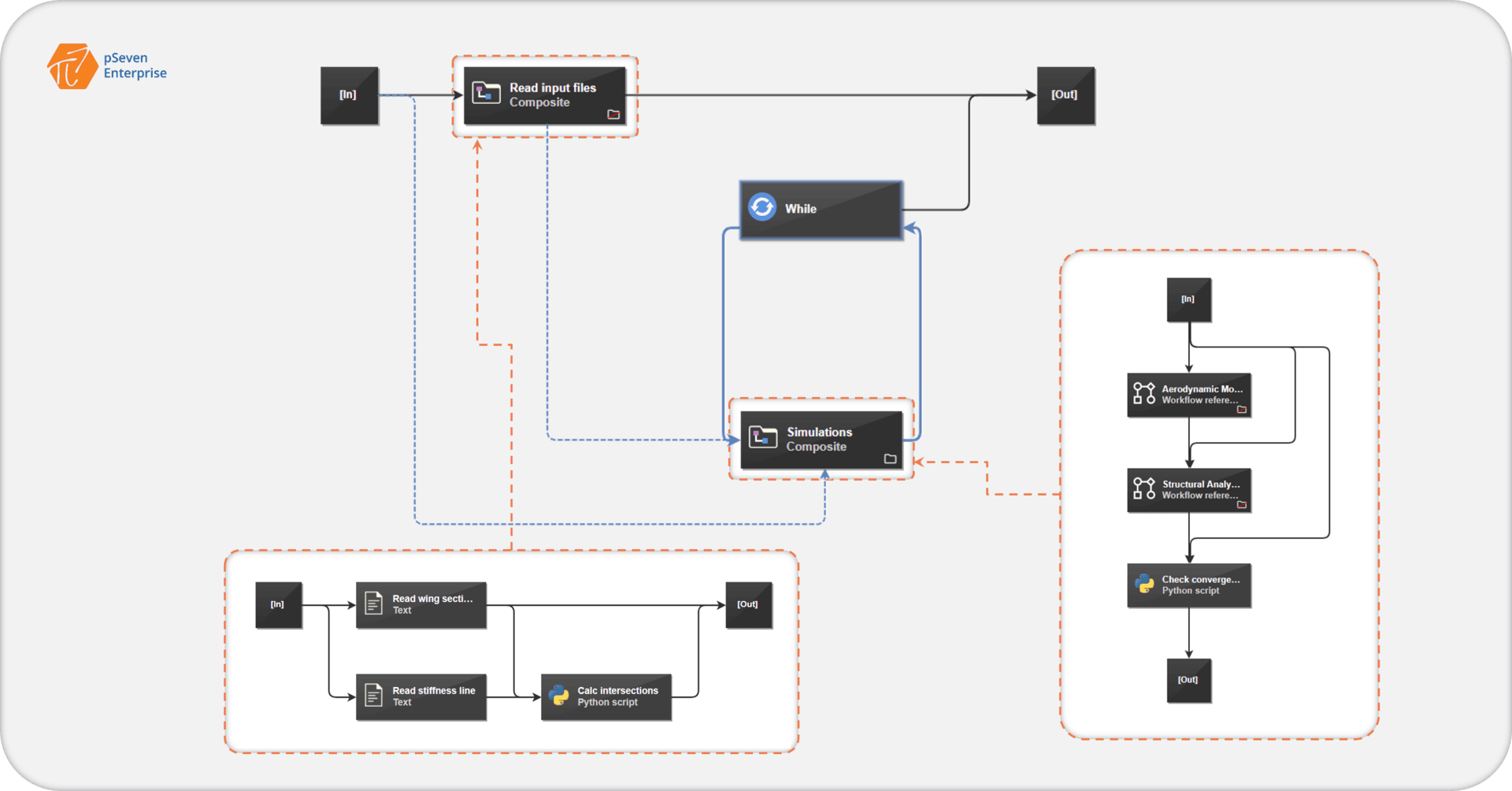1512x791 pixels.
Task: Click the 'Check converge...' block title
Action: click(x=1201, y=579)
